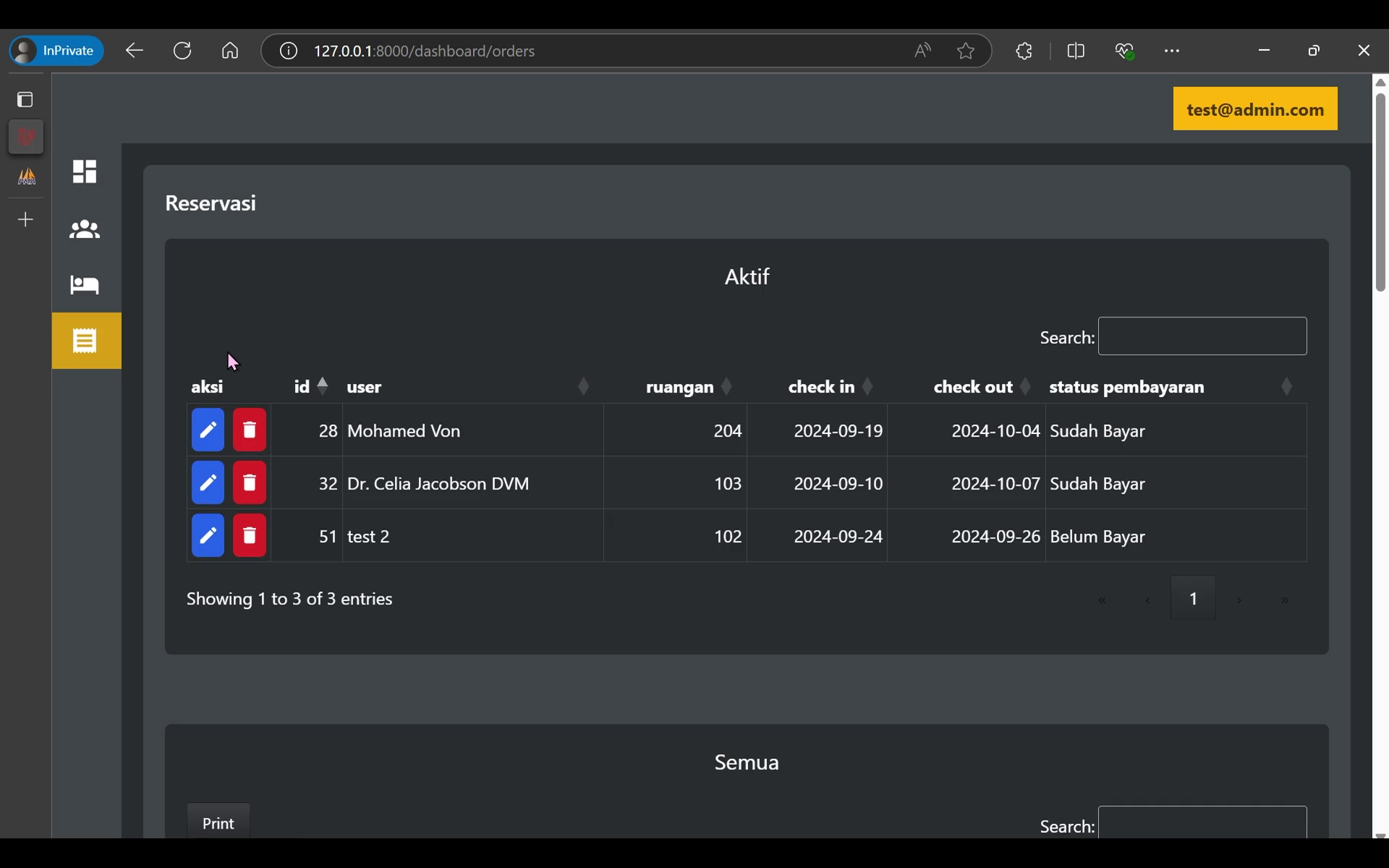Go to previous page of Aktif table
Screen dimensions: 1389x868
click(1148, 600)
